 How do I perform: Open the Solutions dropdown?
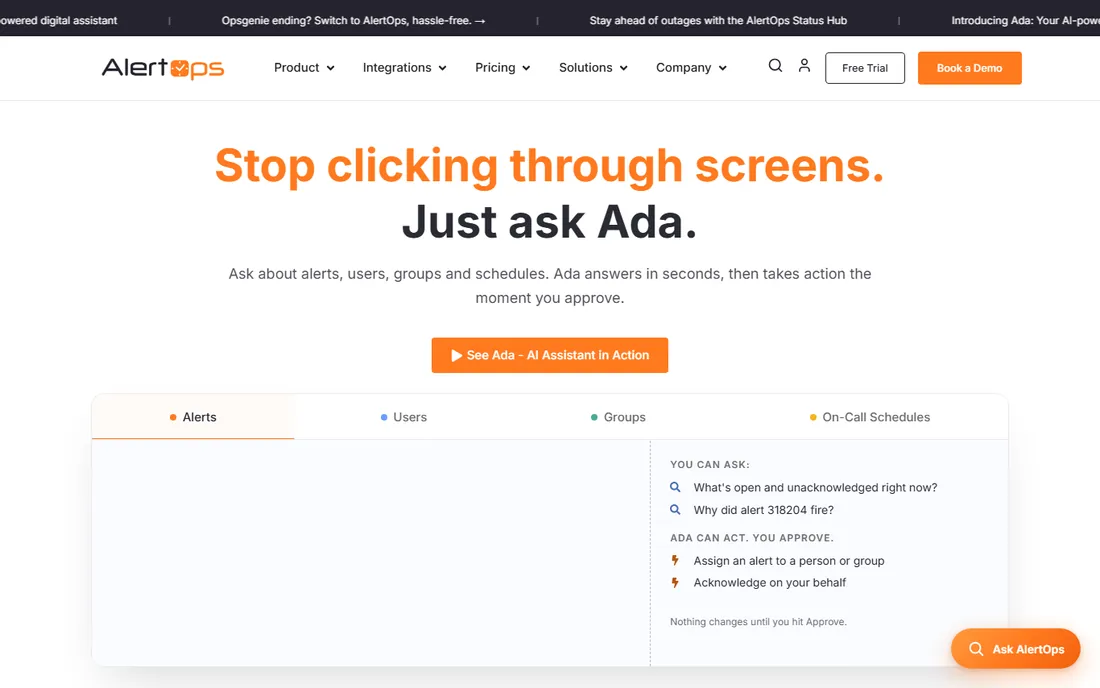593,68
